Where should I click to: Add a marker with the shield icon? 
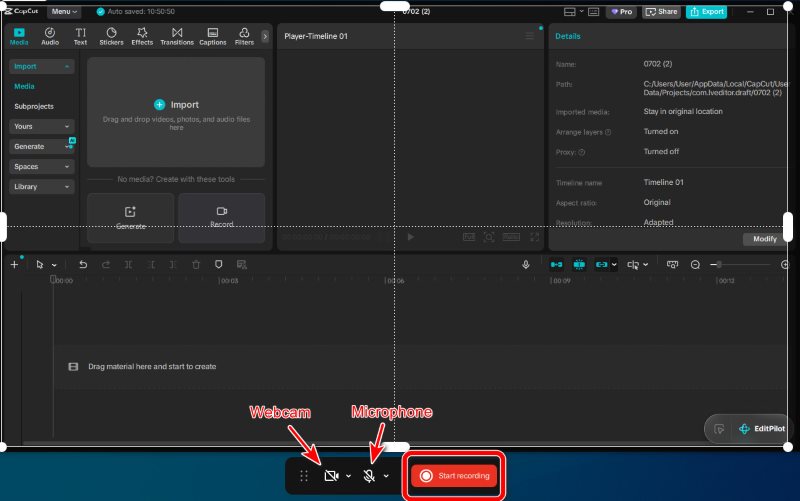tap(218, 264)
